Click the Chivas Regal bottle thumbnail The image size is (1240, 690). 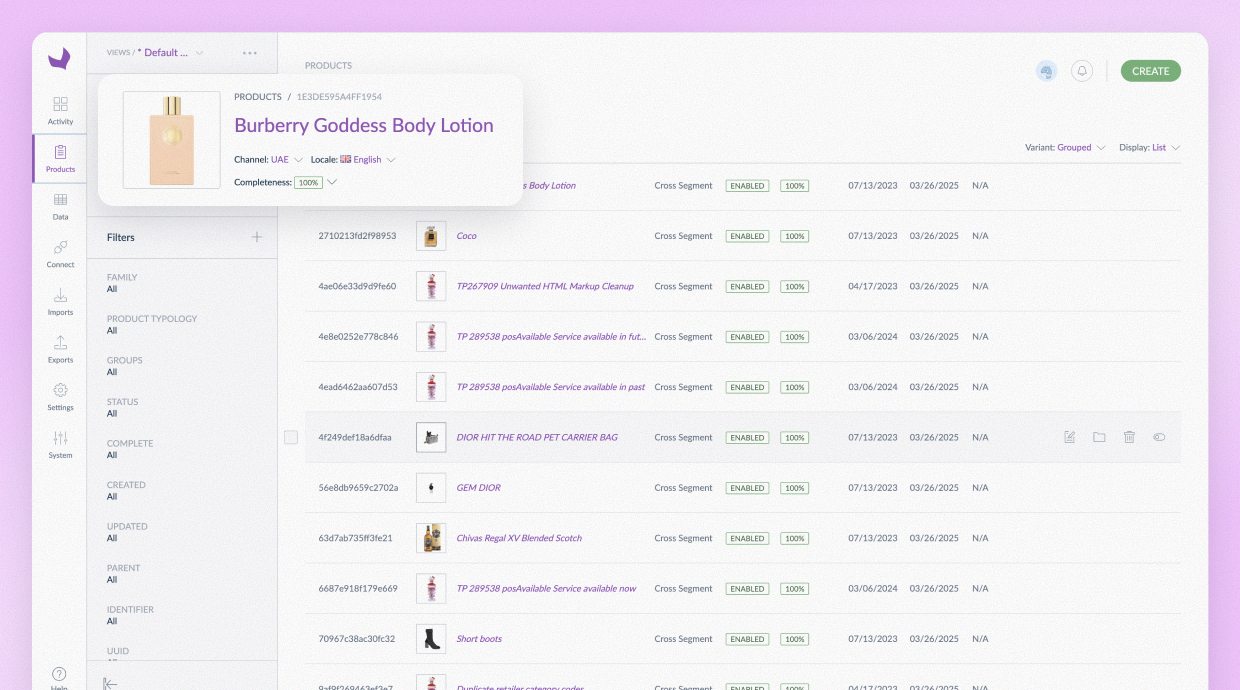pos(431,538)
